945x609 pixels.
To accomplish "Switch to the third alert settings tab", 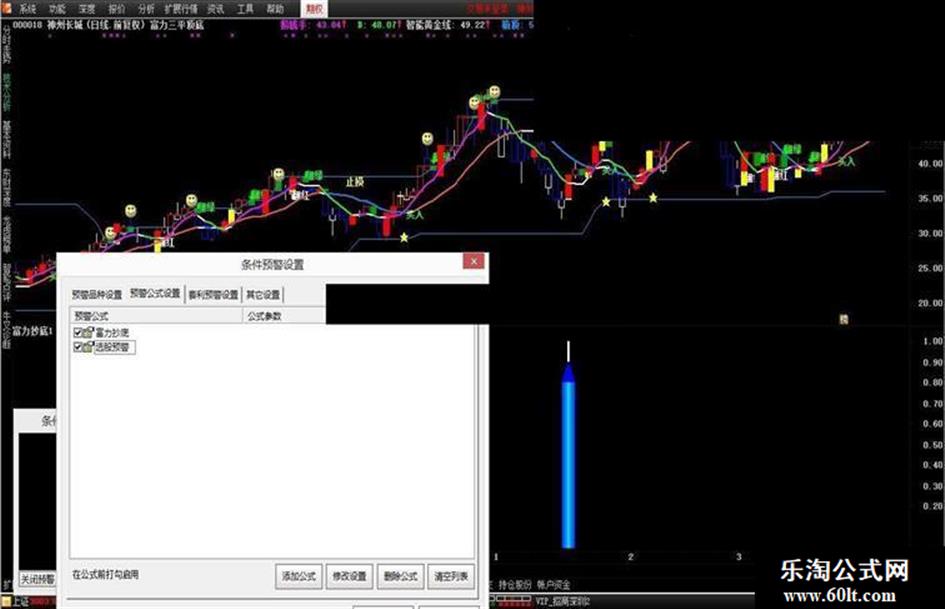I will [213, 294].
